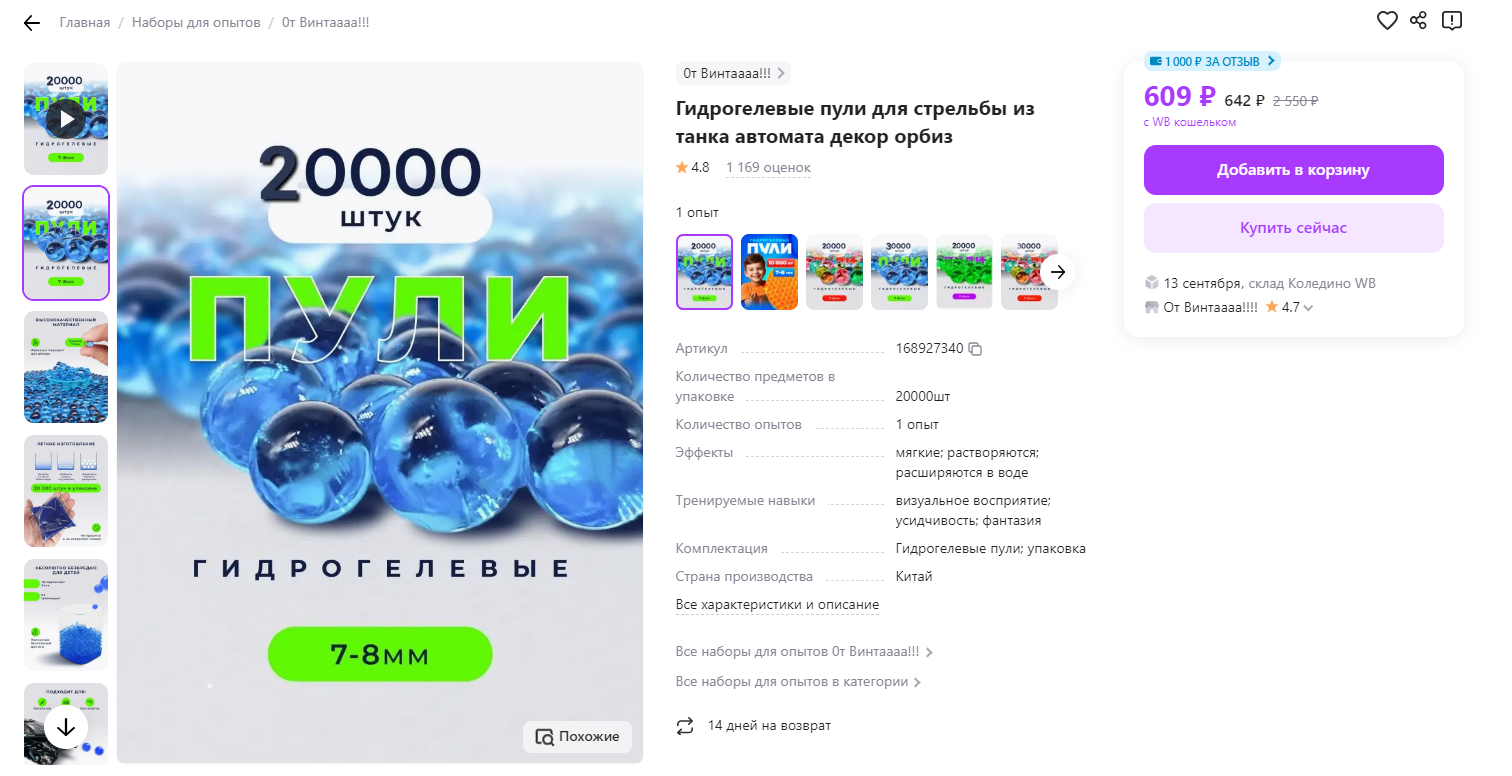
Task: Copy article number 168927340
Action: [975, 349]
